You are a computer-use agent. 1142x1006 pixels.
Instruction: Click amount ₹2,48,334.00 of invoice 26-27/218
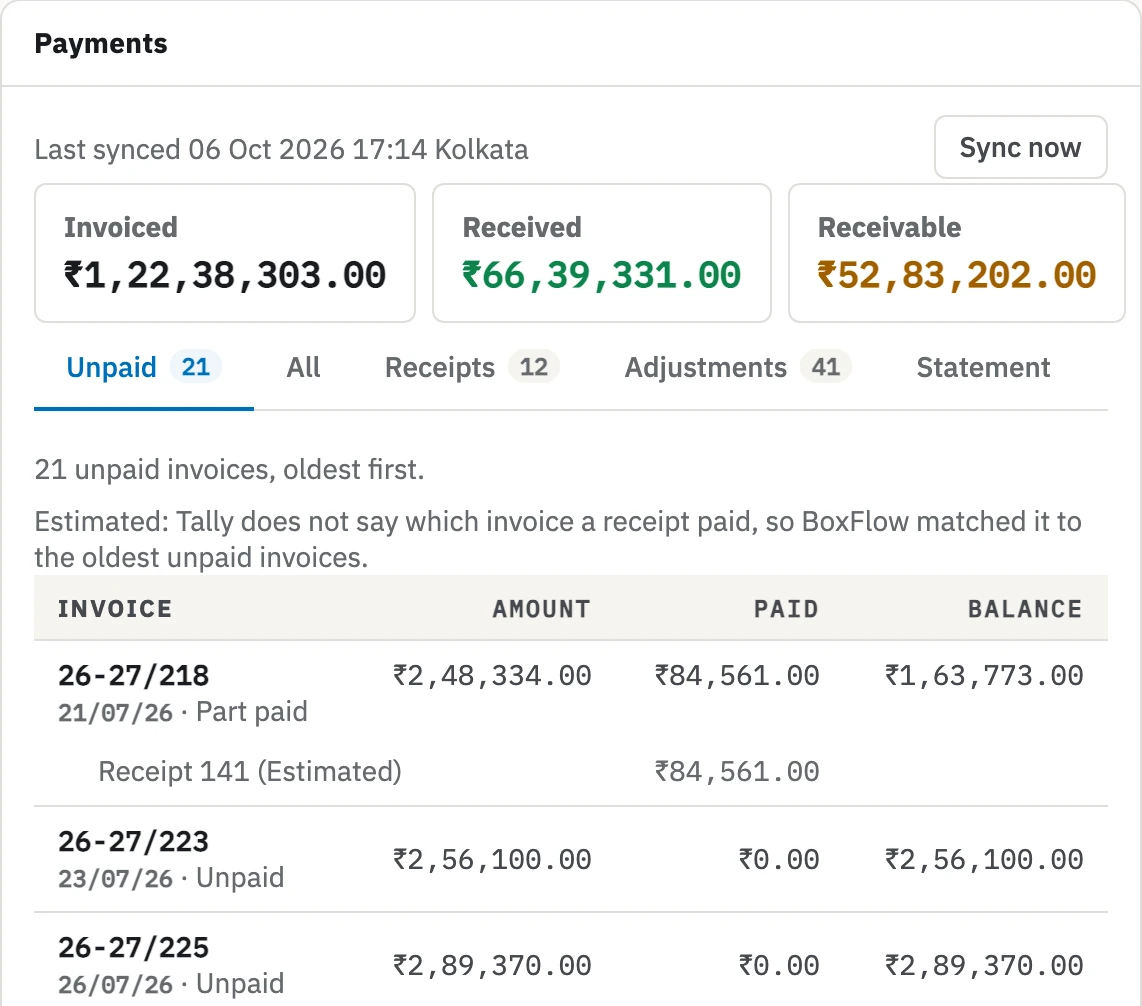492,676
